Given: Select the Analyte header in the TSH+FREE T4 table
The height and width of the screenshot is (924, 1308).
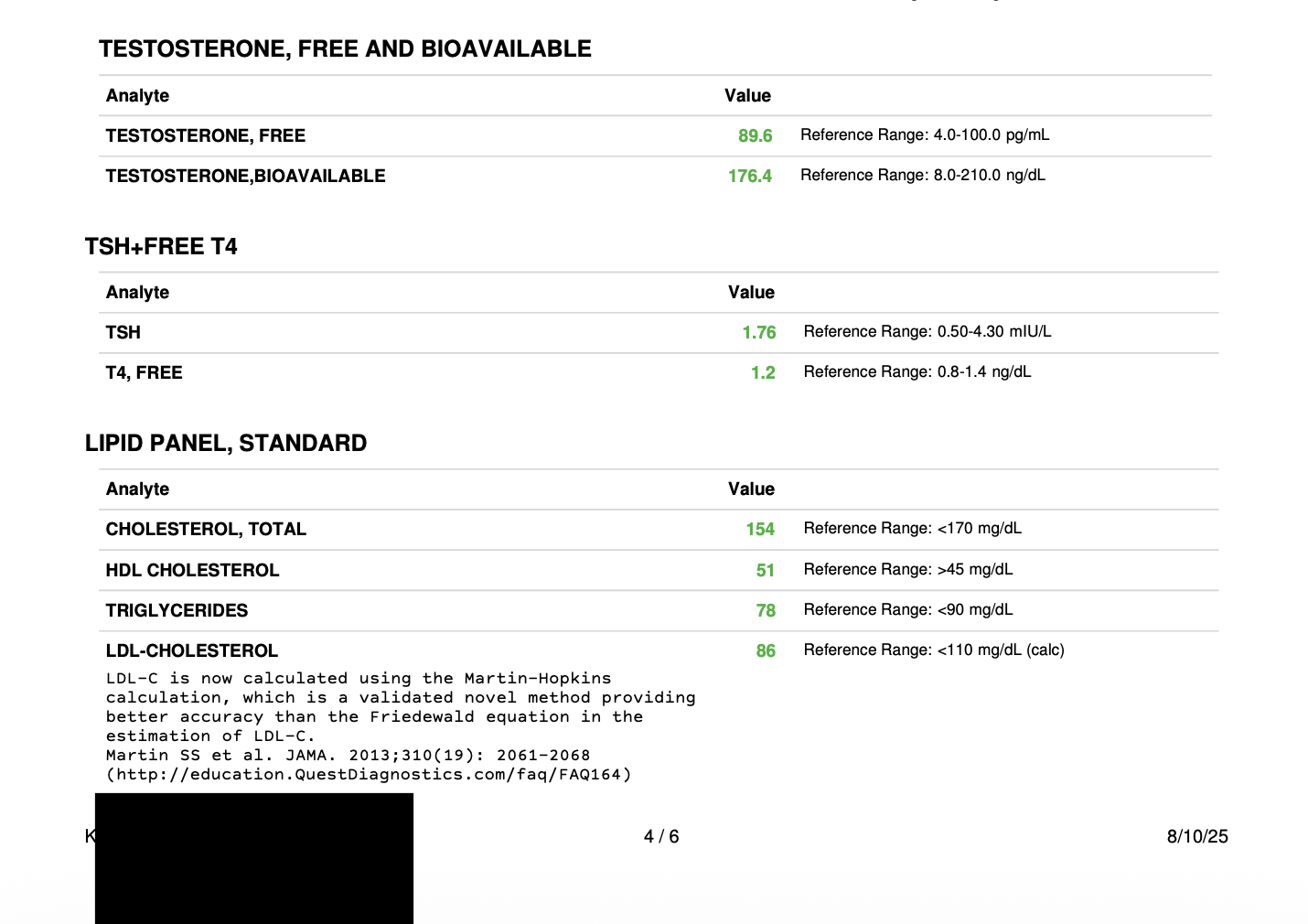Looking at the screenshot, I should (137, 293).
